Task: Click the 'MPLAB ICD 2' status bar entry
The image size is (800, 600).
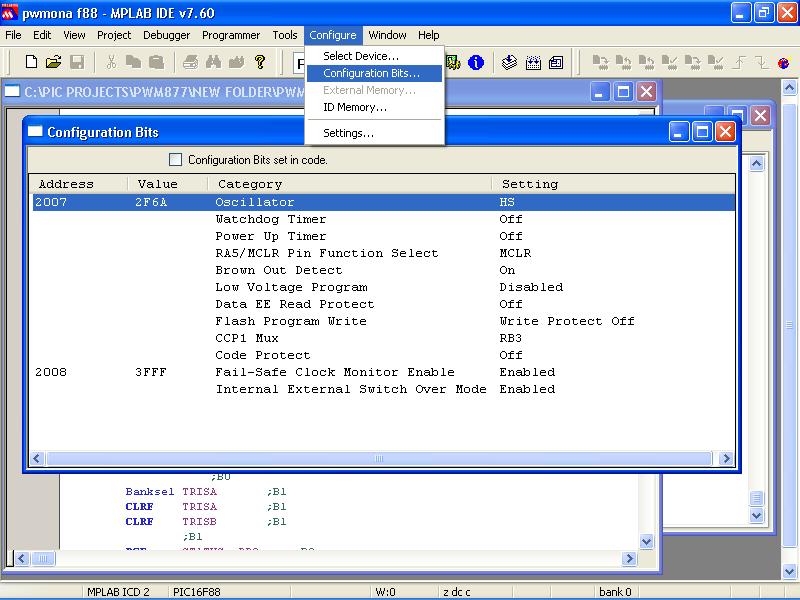Action: point(118,592)
